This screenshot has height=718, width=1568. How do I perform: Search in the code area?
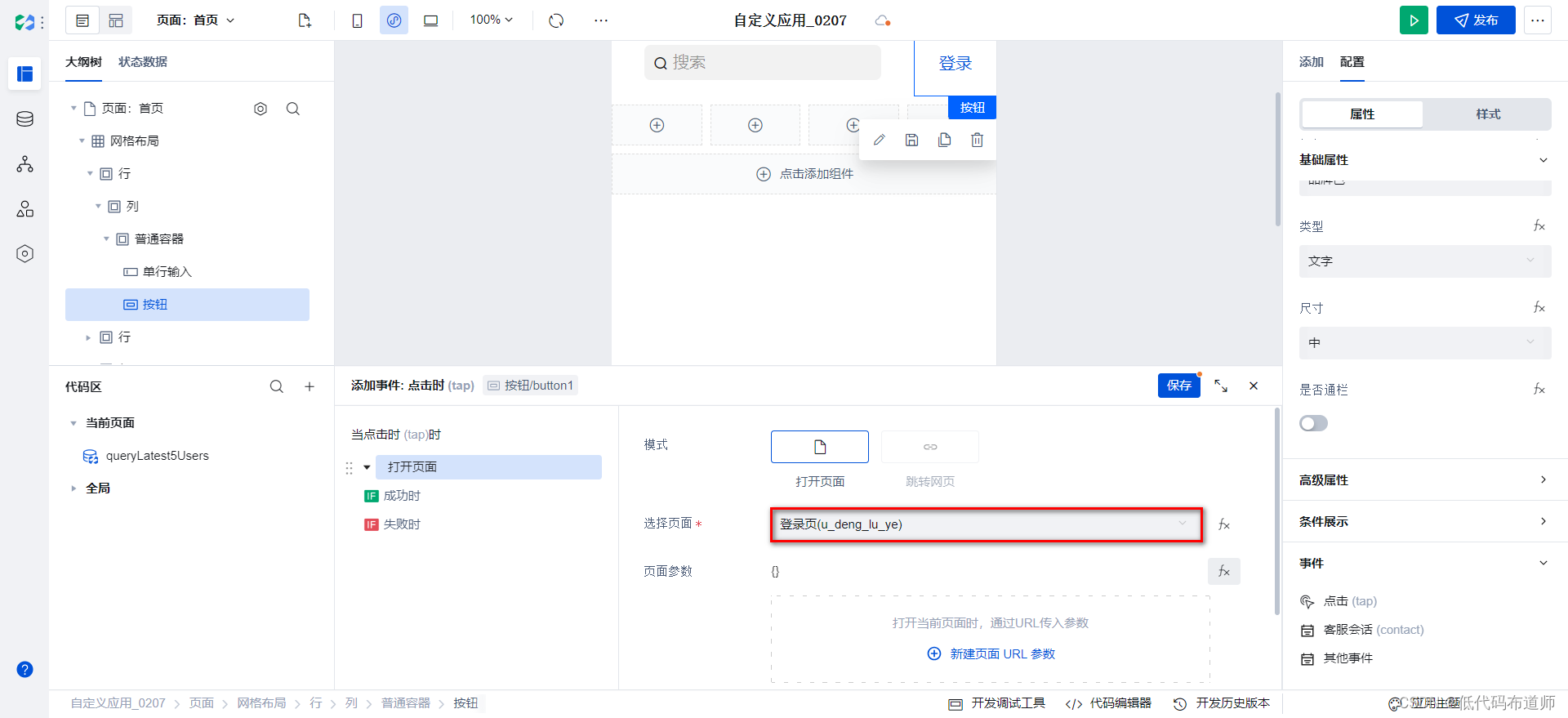277,386
